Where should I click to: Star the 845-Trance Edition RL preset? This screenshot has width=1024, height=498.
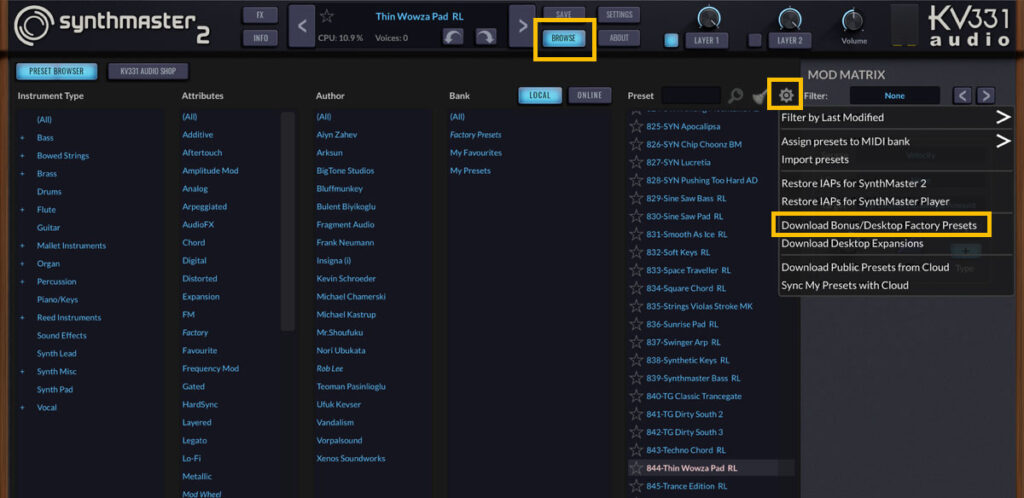pyautogui.click(x=636, y=486)
